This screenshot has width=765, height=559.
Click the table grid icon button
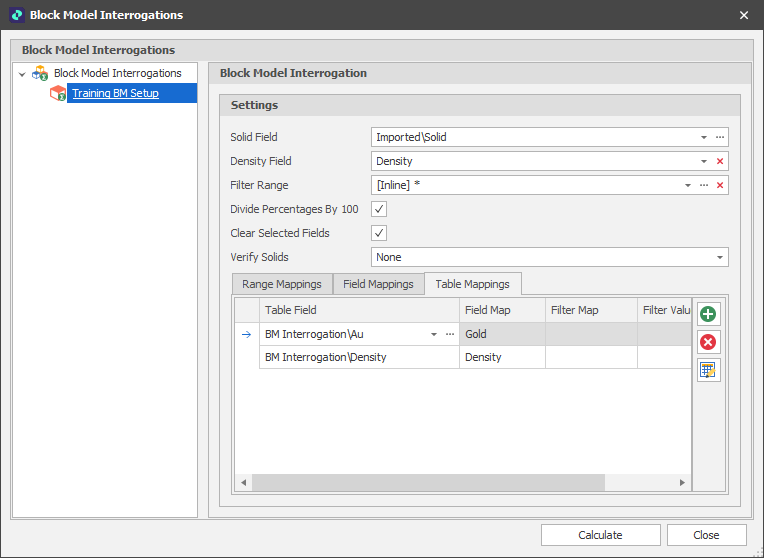point(708,370)
